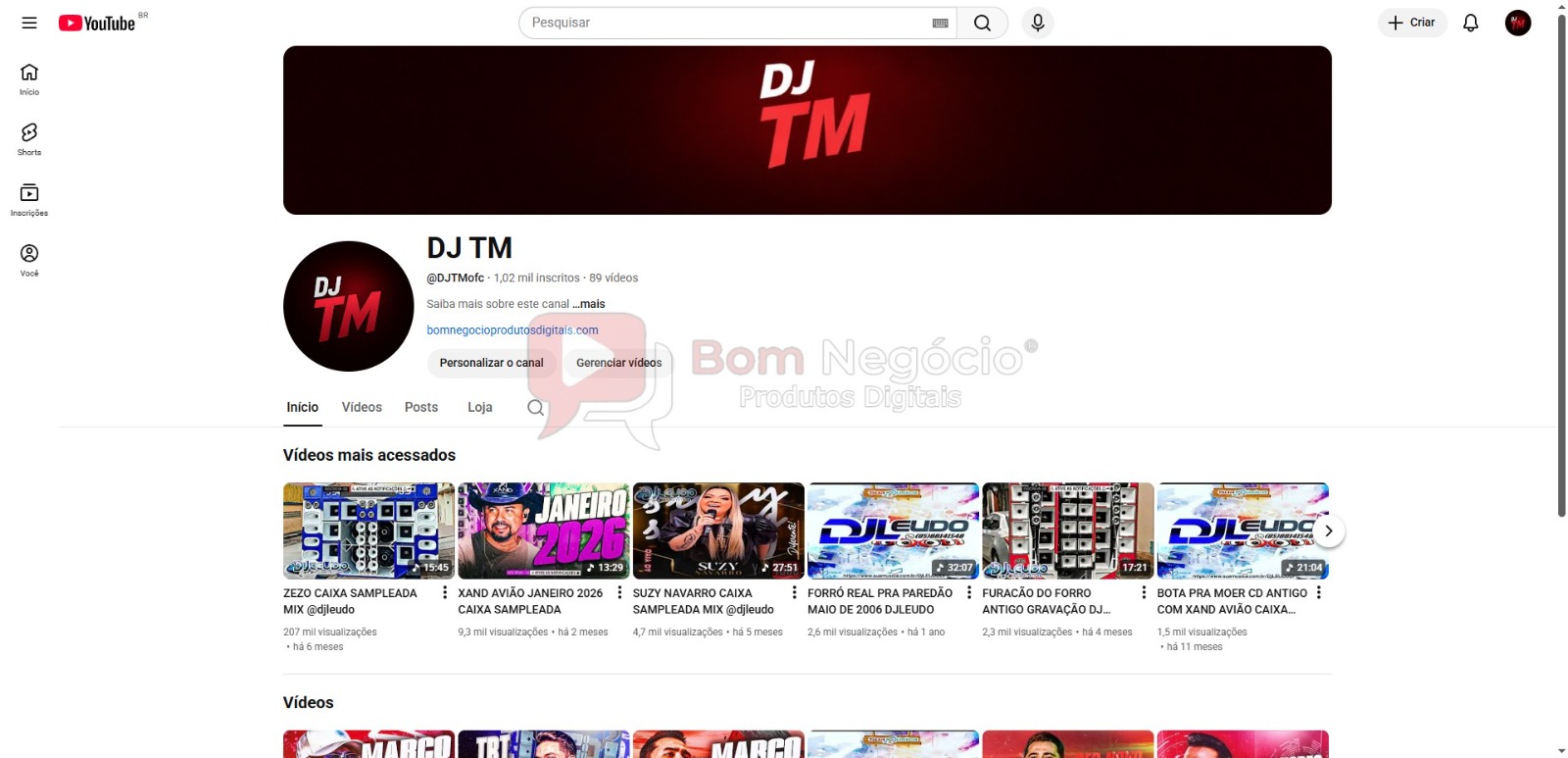
Task: Click the '1,02 mil inscritos' text
Action: [537, 278]
